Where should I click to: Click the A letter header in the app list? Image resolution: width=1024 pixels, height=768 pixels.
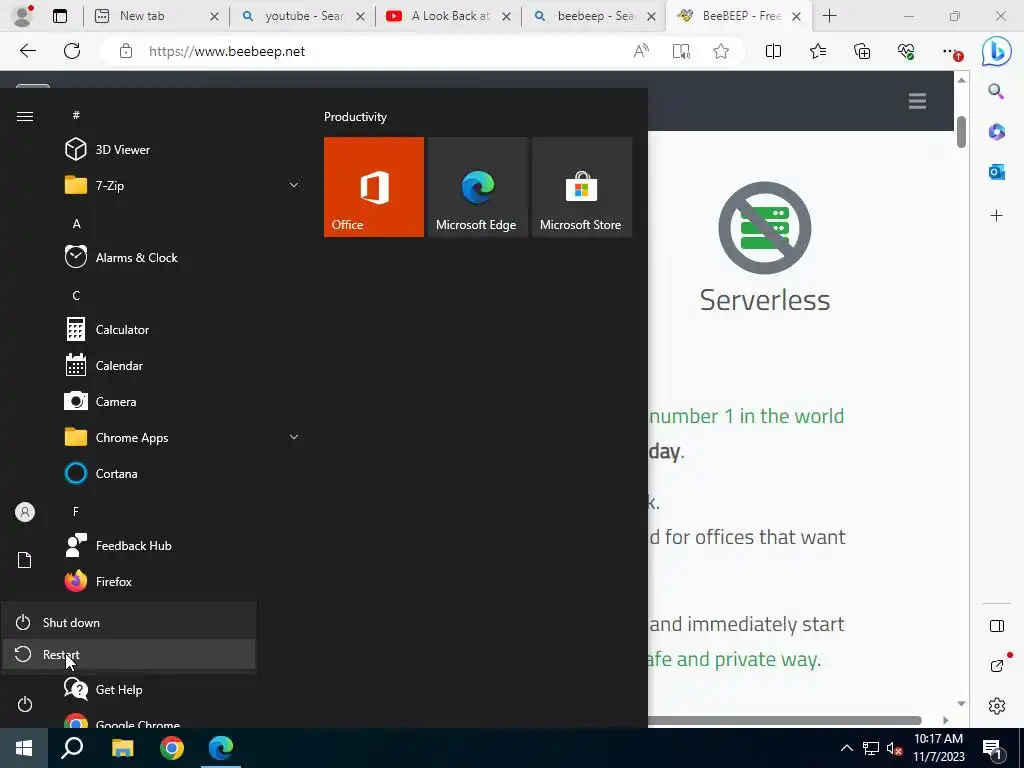click(76, 223)
